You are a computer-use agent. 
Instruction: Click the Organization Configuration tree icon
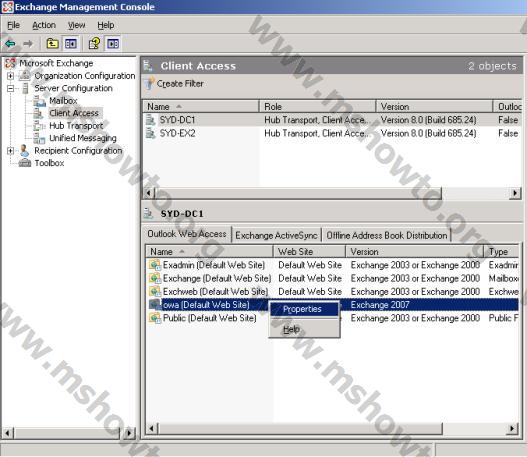[x=25, y=76]
